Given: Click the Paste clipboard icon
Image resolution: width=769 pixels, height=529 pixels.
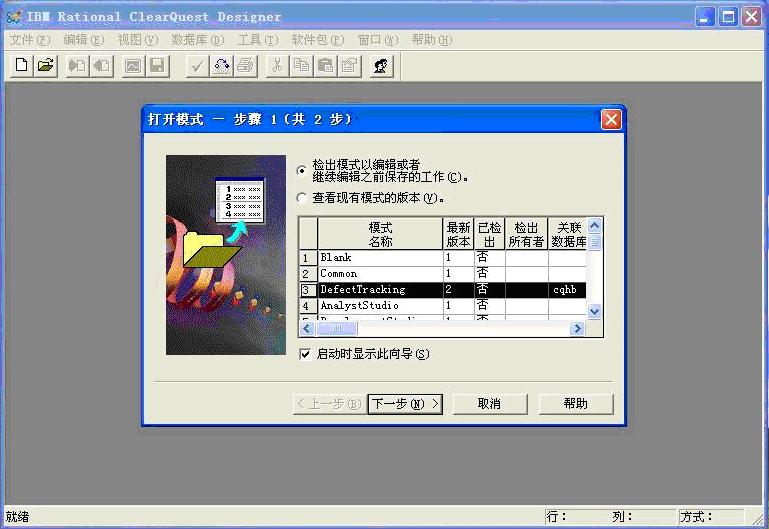Looking at the screenshot, I should (325, 66).
